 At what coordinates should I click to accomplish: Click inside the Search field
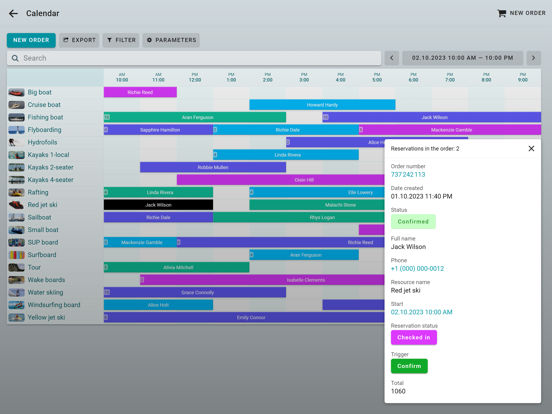(x=194, y=58)
